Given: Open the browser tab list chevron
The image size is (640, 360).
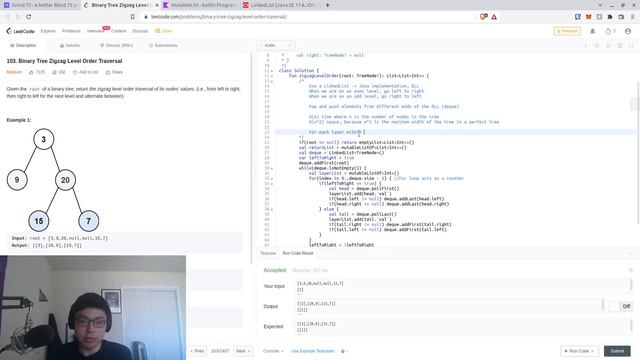Looking at the screenshot, I should (x=600, y=5).
